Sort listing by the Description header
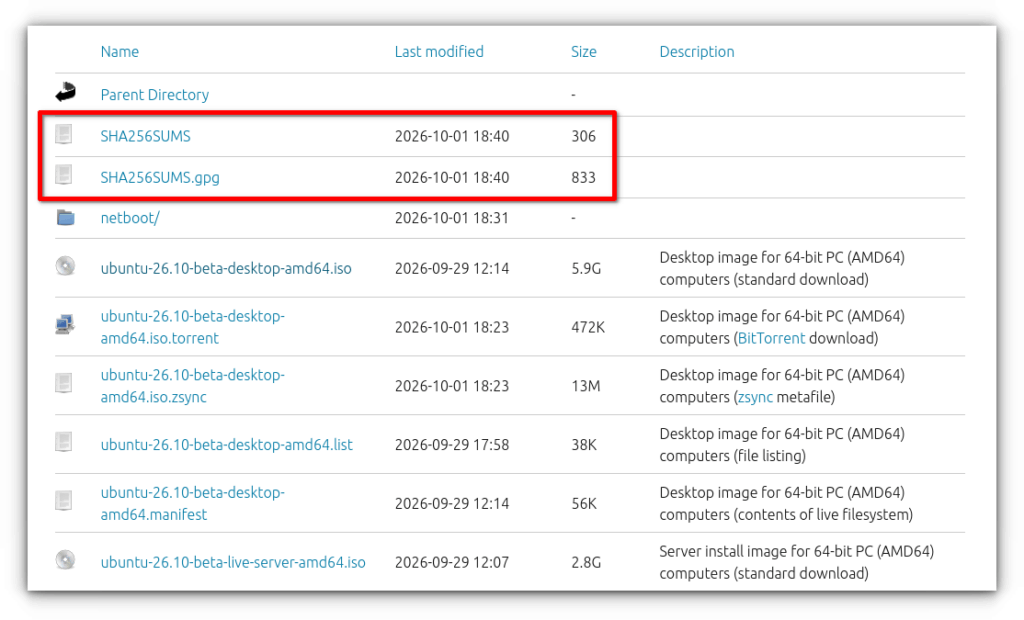The height and width of the screenshot is (620, 1024). 697,52
